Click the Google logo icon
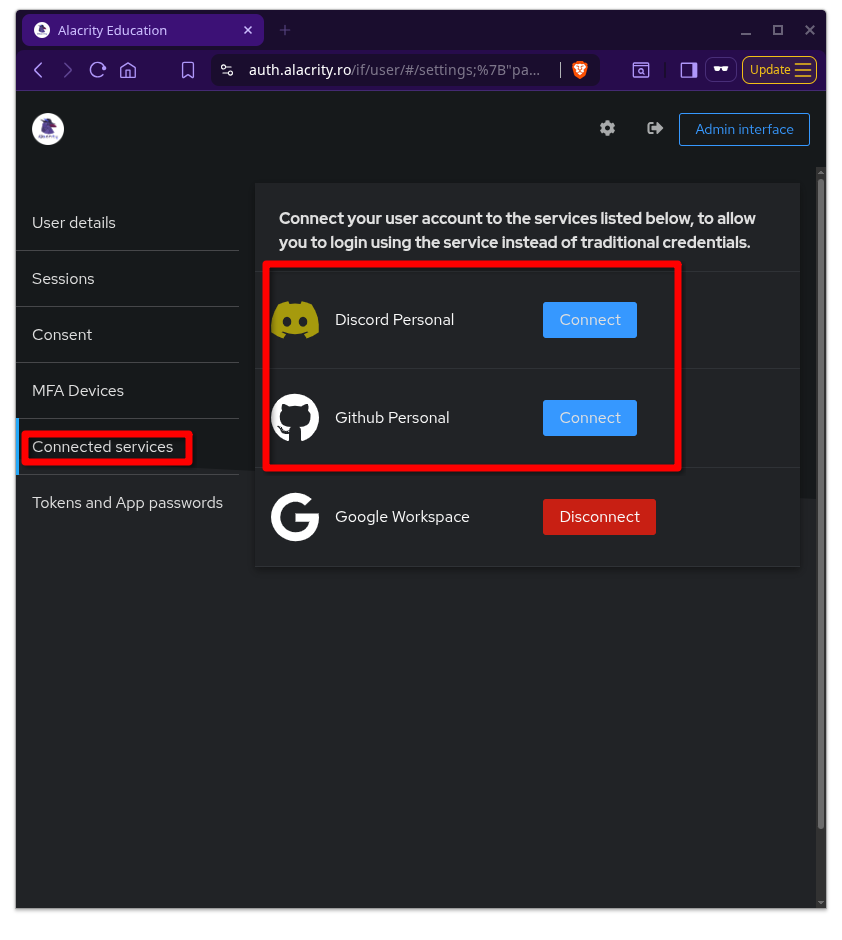Image resolution: width=842 pixels, height=940 pixels. [295, 517]
